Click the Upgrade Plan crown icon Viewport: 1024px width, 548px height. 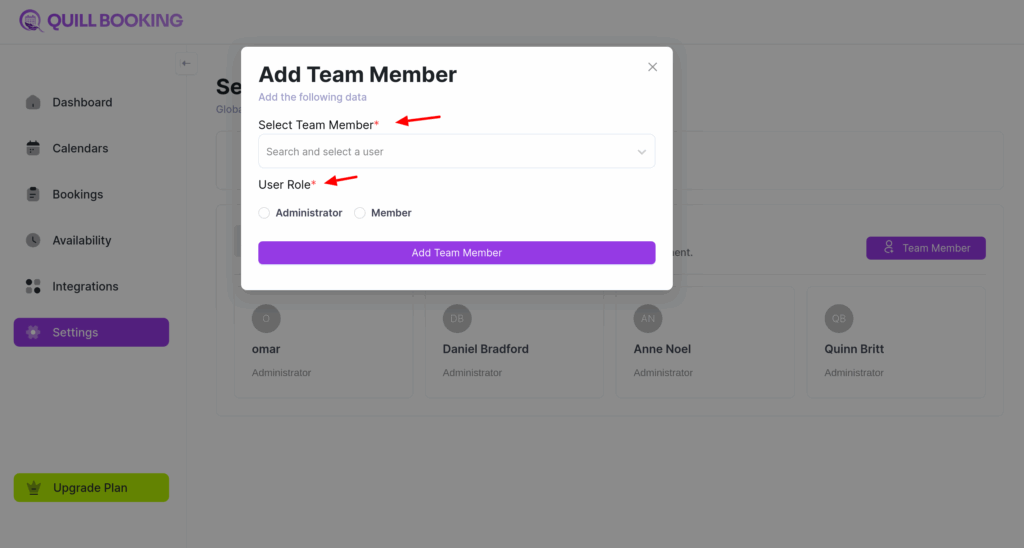(35, 488)
